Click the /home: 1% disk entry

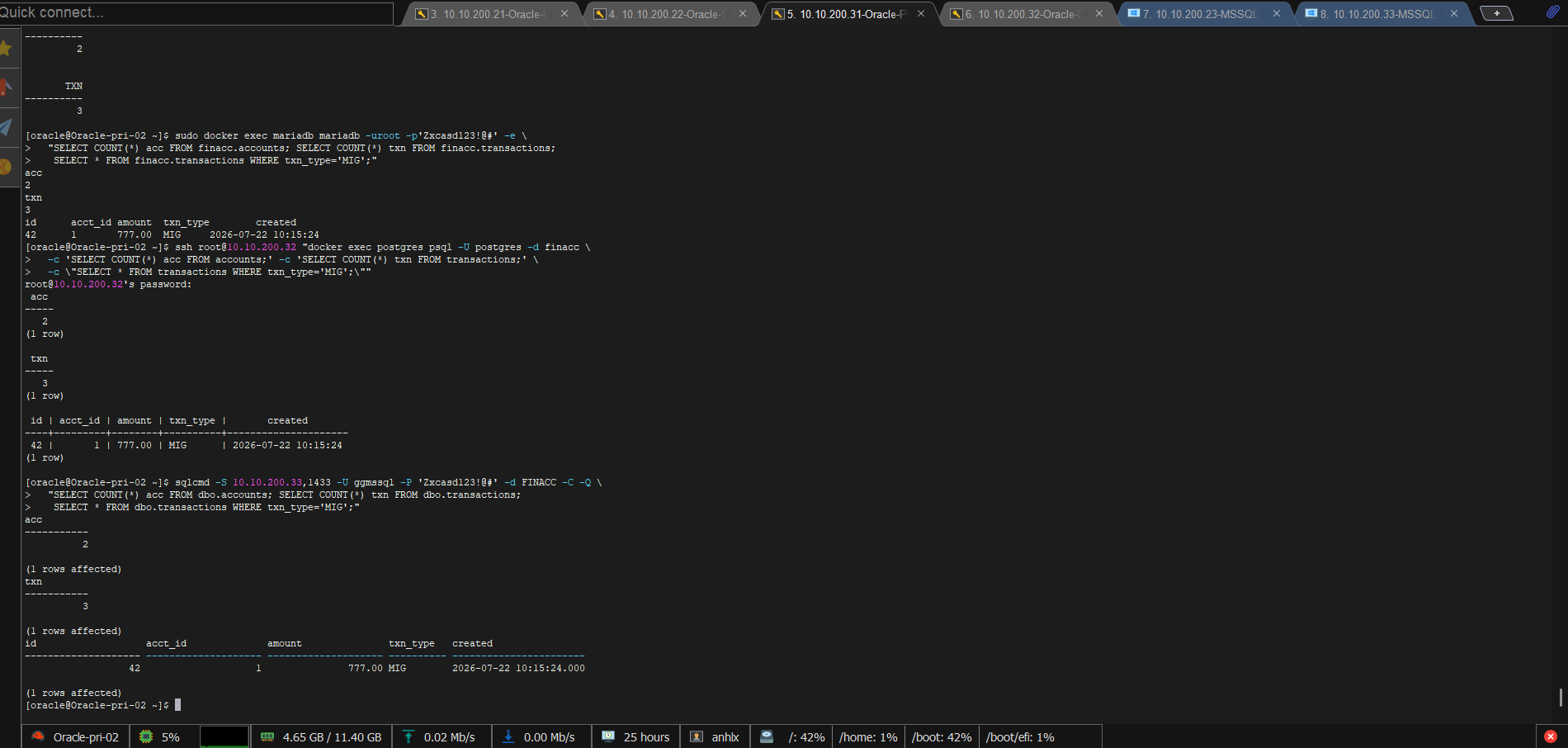[868, 737]
